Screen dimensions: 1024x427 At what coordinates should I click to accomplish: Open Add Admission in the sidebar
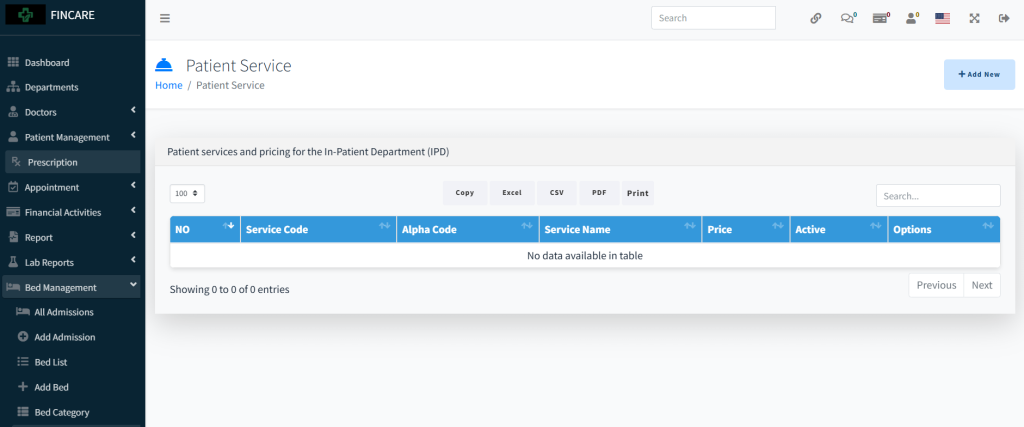[64, 337]
